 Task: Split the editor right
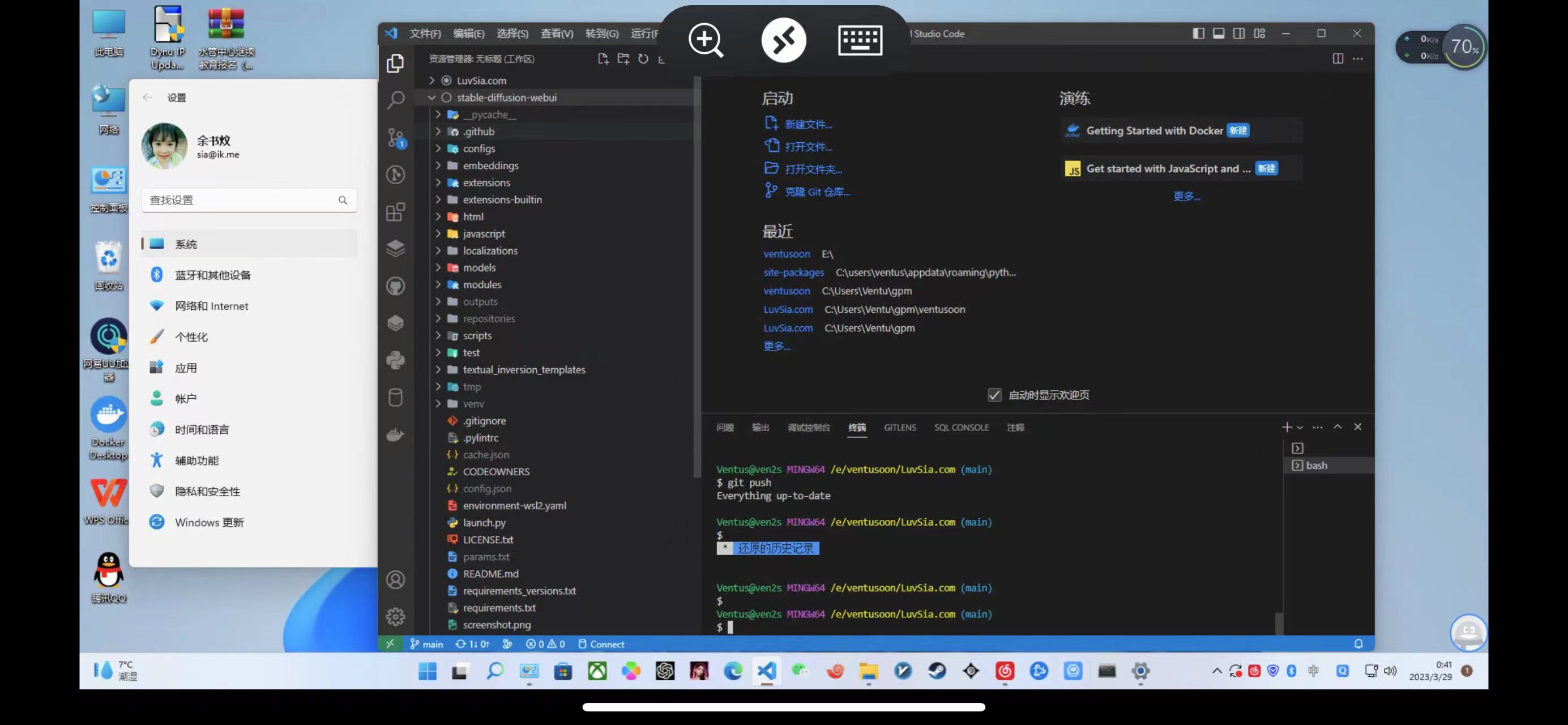point(1338,58)
